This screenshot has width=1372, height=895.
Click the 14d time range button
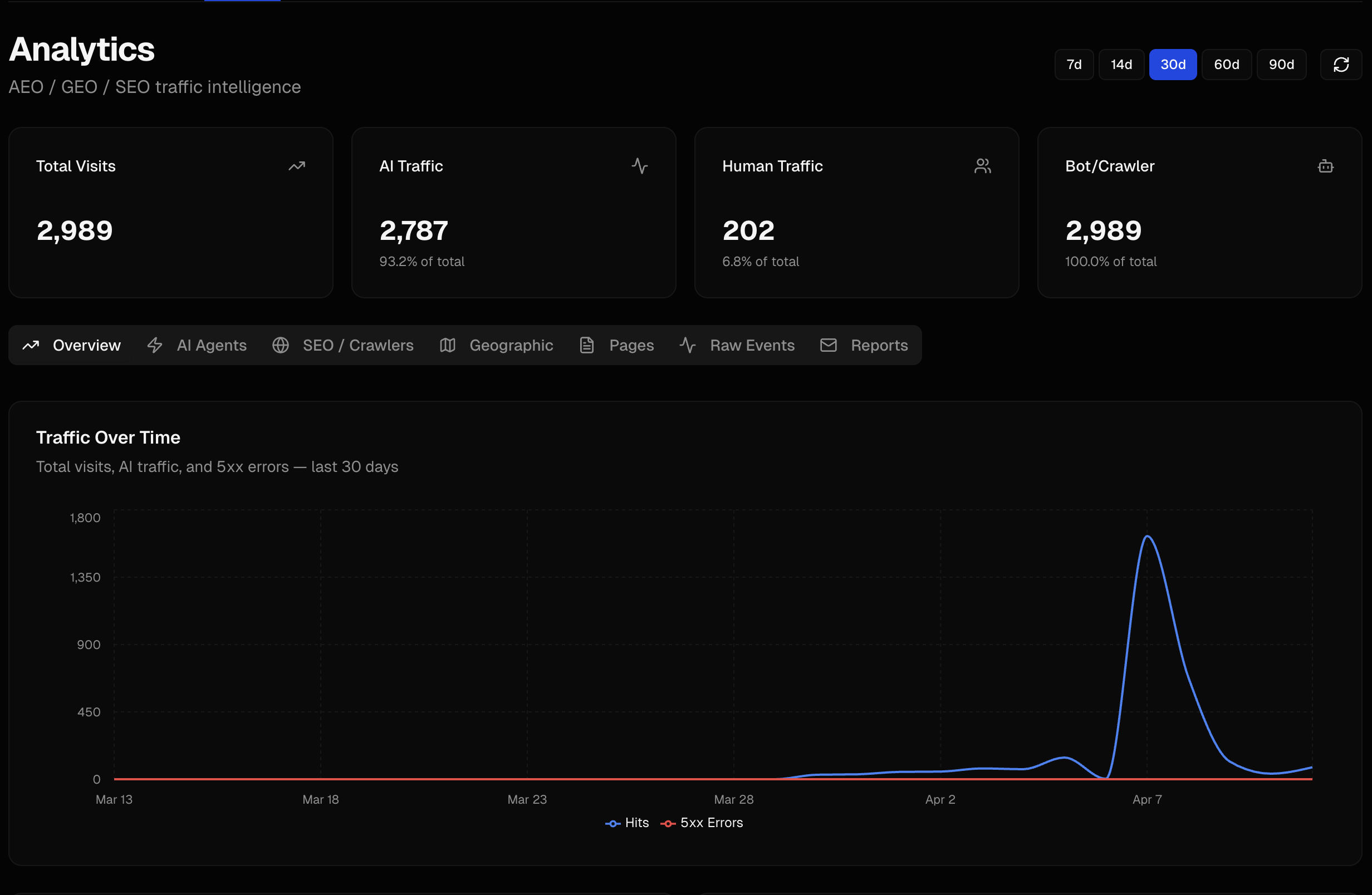pyautogui.click(x=1121, y=64)
